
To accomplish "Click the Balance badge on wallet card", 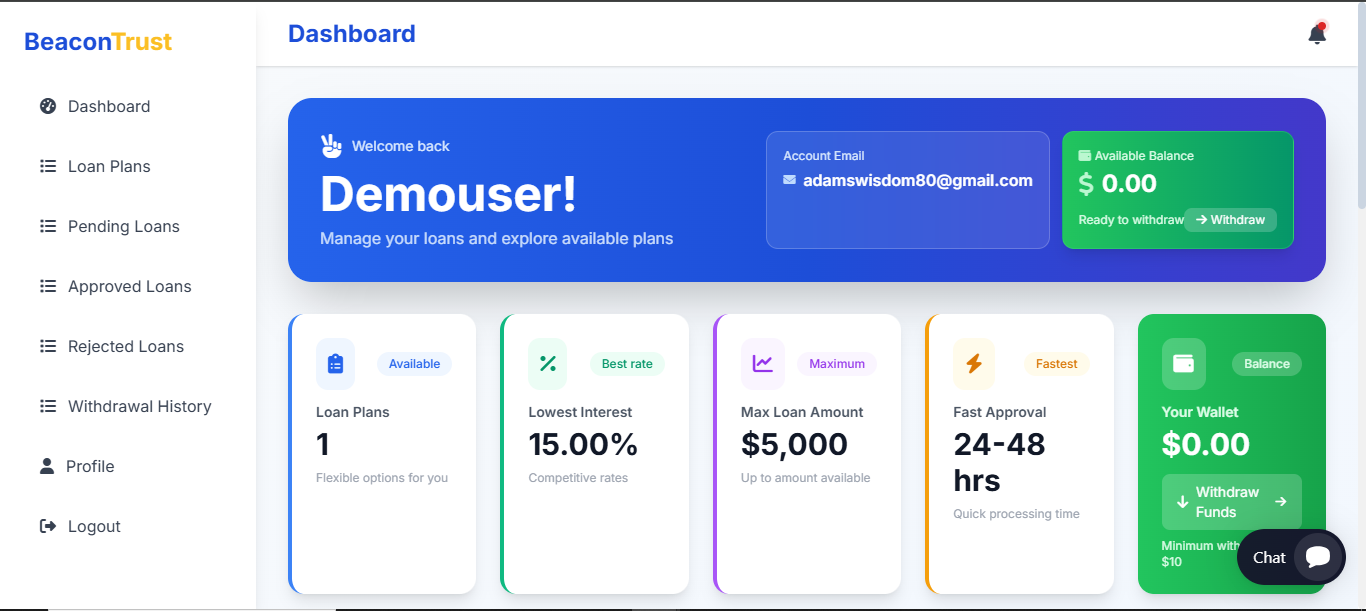I will pyautogui.click(x=1267, y=364).
